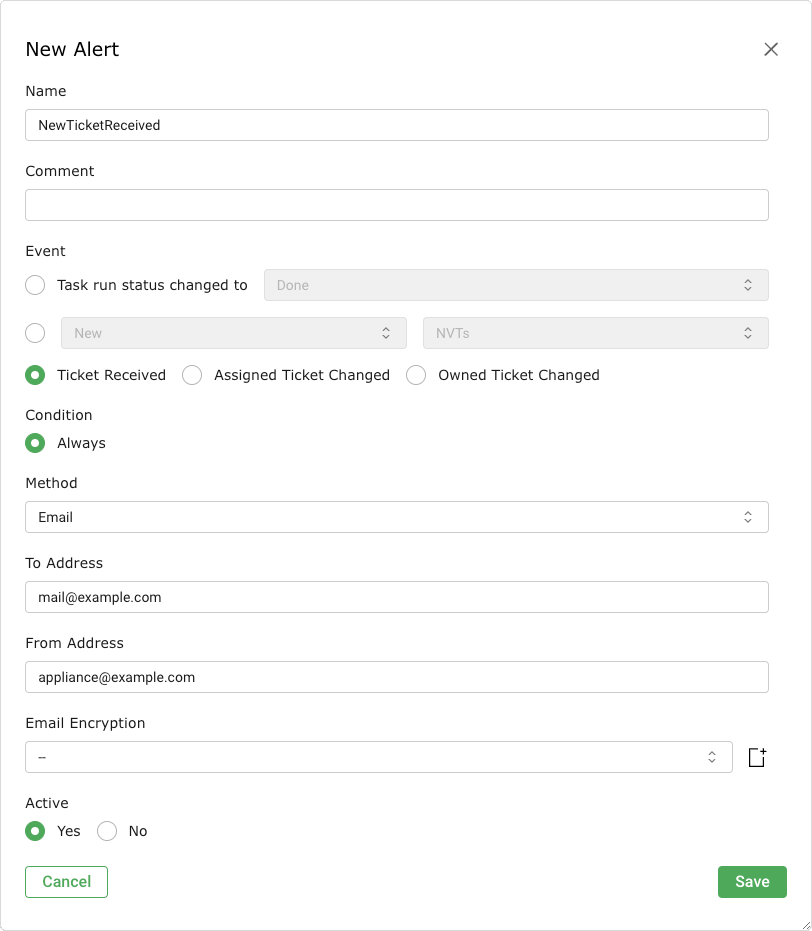This screenshot has width=812, height=931.
Task: Click the To Address email field
Action: tap(396, 597)
